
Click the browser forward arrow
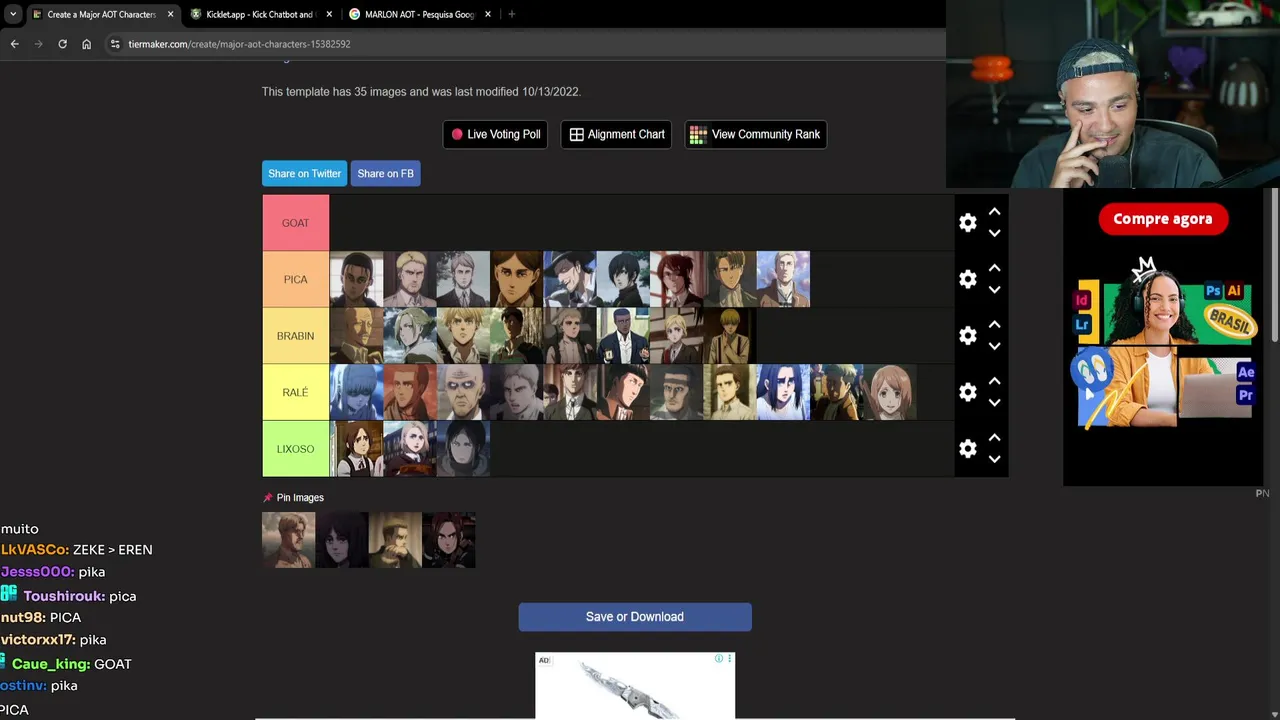38,44
